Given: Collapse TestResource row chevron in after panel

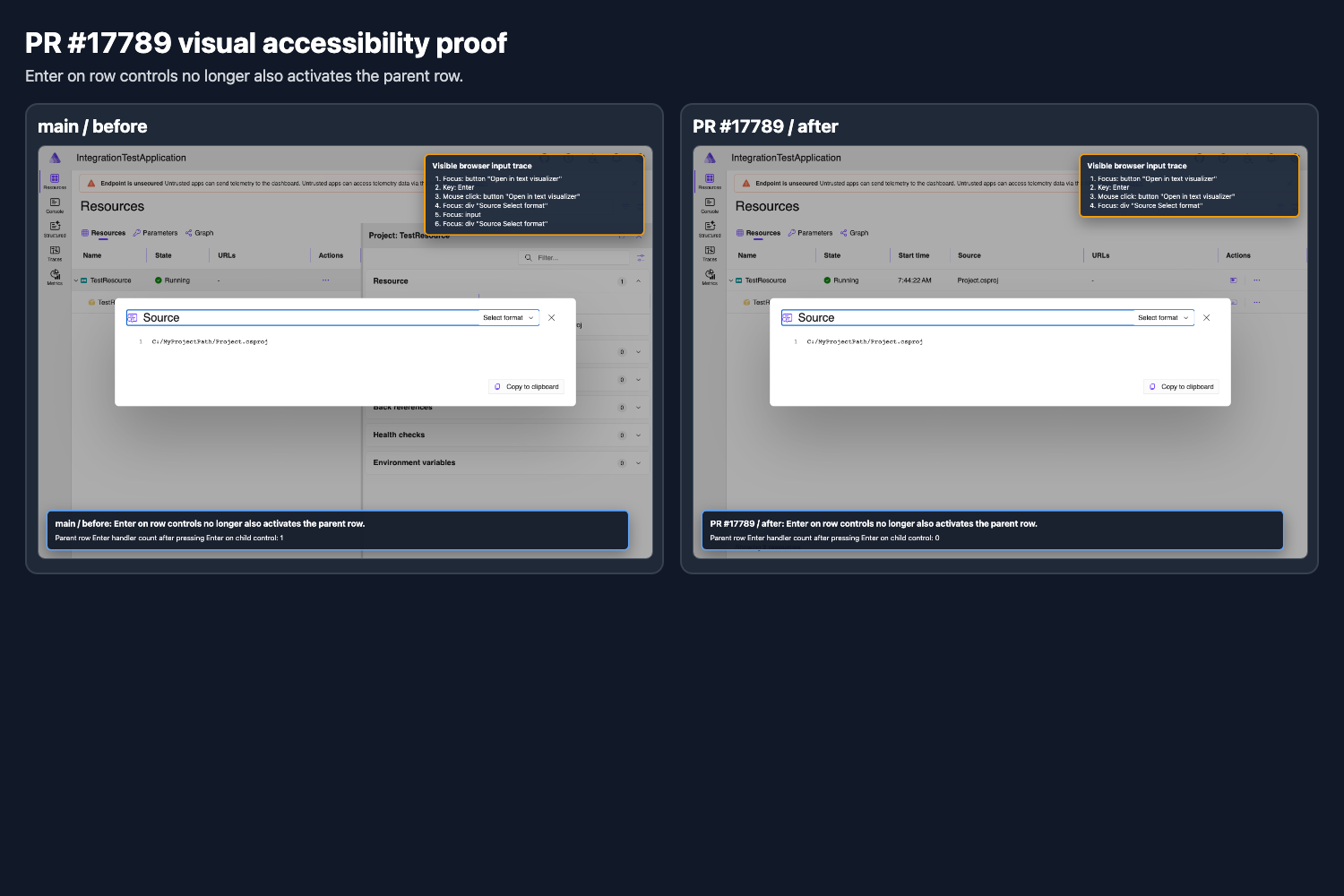Looking at the screenshot, I should [x=731, y=280].
